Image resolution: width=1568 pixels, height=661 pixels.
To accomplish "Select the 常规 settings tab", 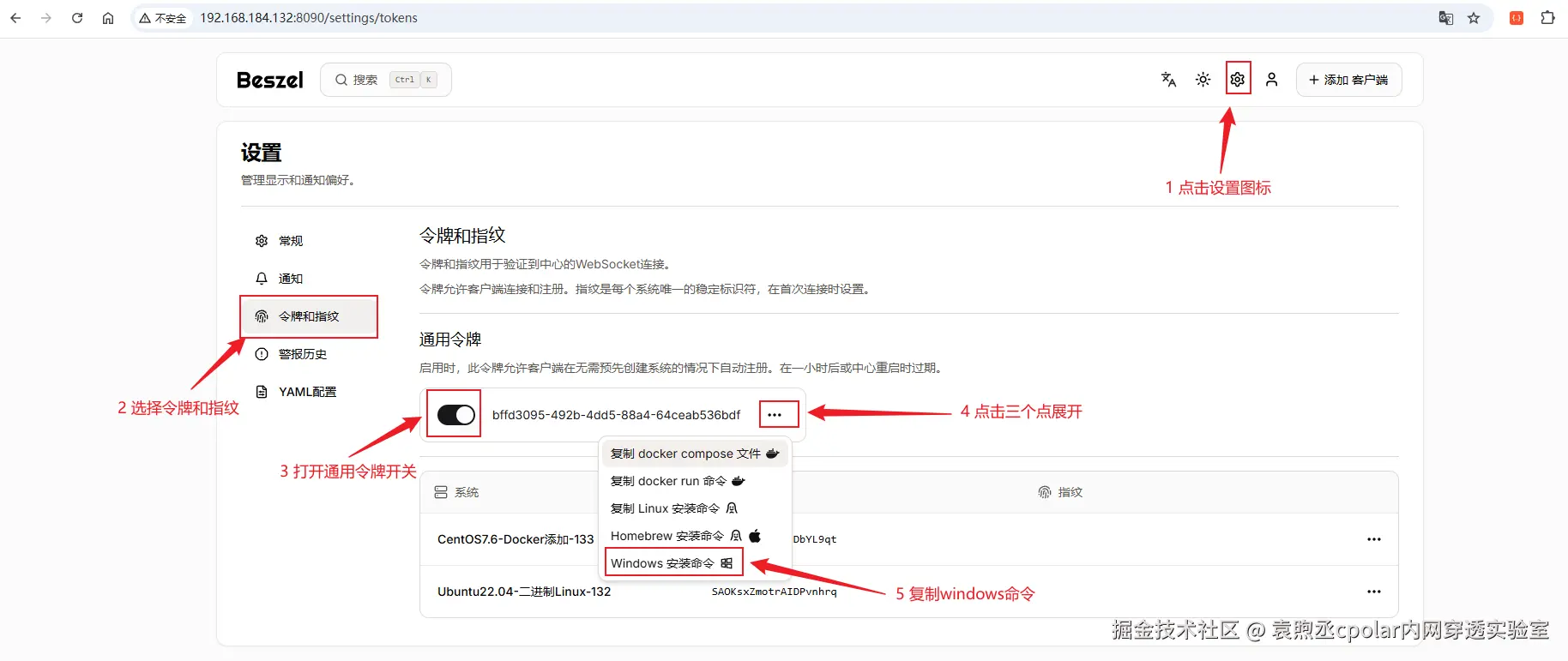I will tap(308, 241).
